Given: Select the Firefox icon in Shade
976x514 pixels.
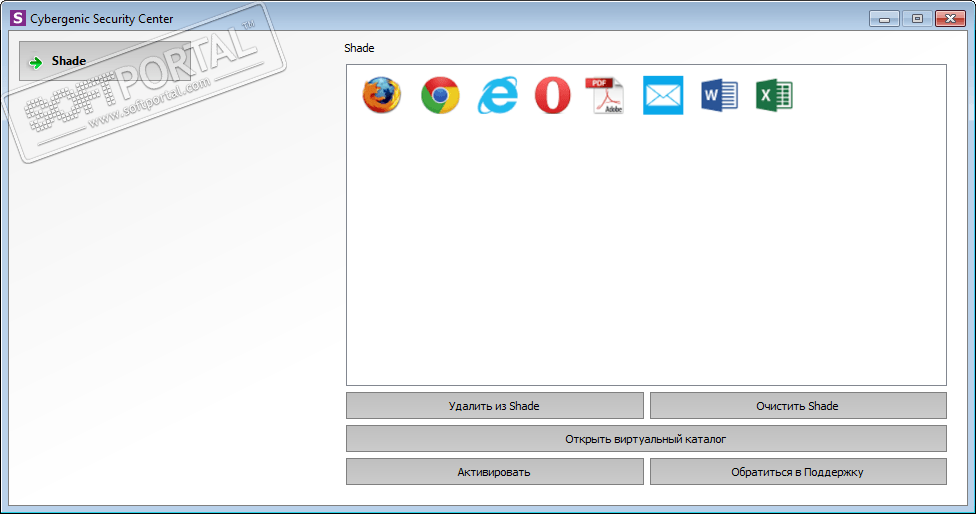Looking at the screenshot, I should point(382,95).
